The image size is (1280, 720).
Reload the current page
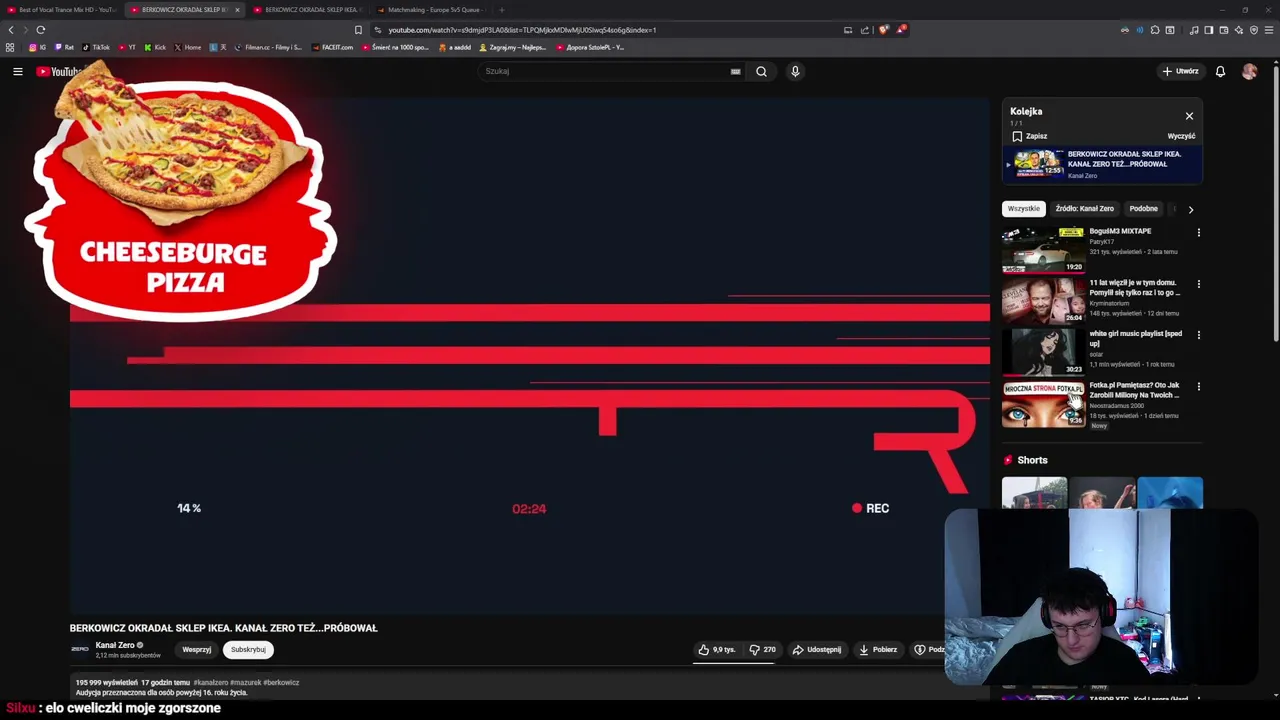pyautogui.click(x=40, y=30)
